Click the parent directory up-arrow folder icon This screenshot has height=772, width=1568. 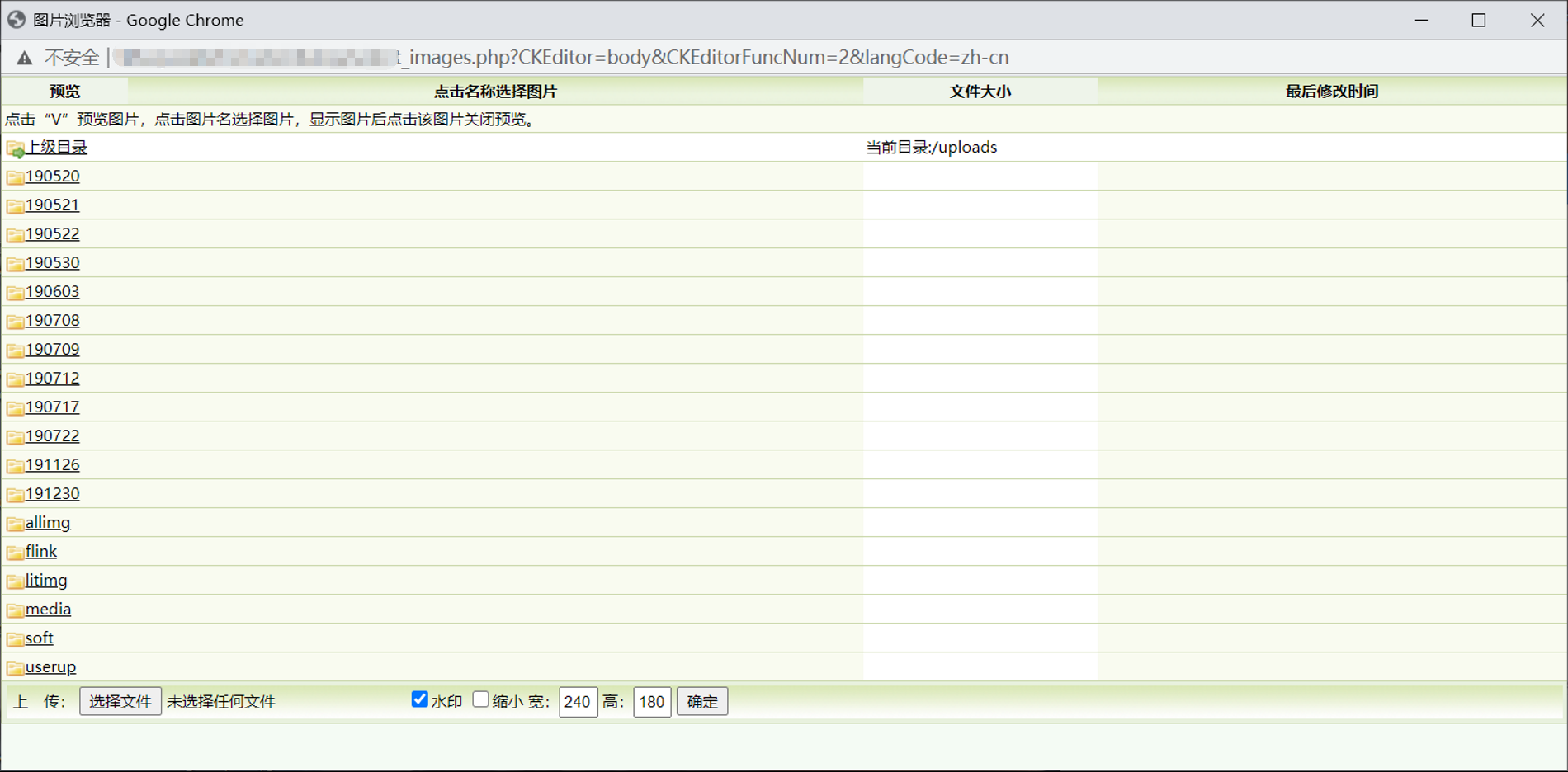click(x=15, y=148)
